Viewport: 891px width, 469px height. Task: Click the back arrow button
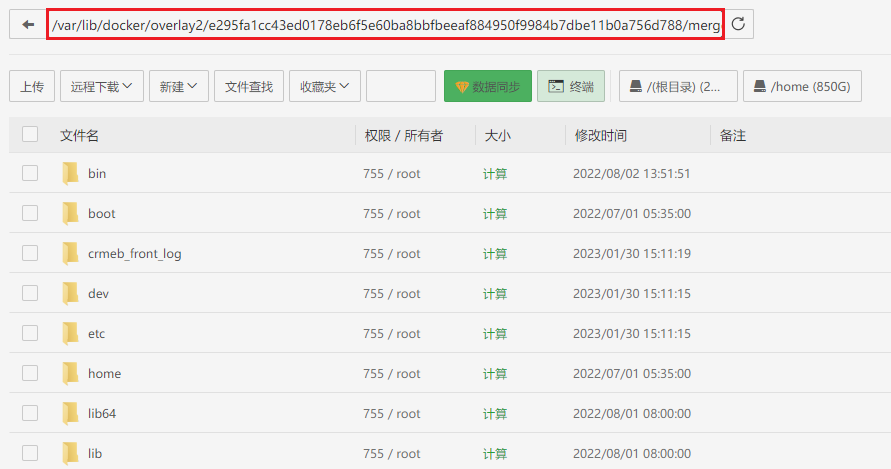(28, 24)
